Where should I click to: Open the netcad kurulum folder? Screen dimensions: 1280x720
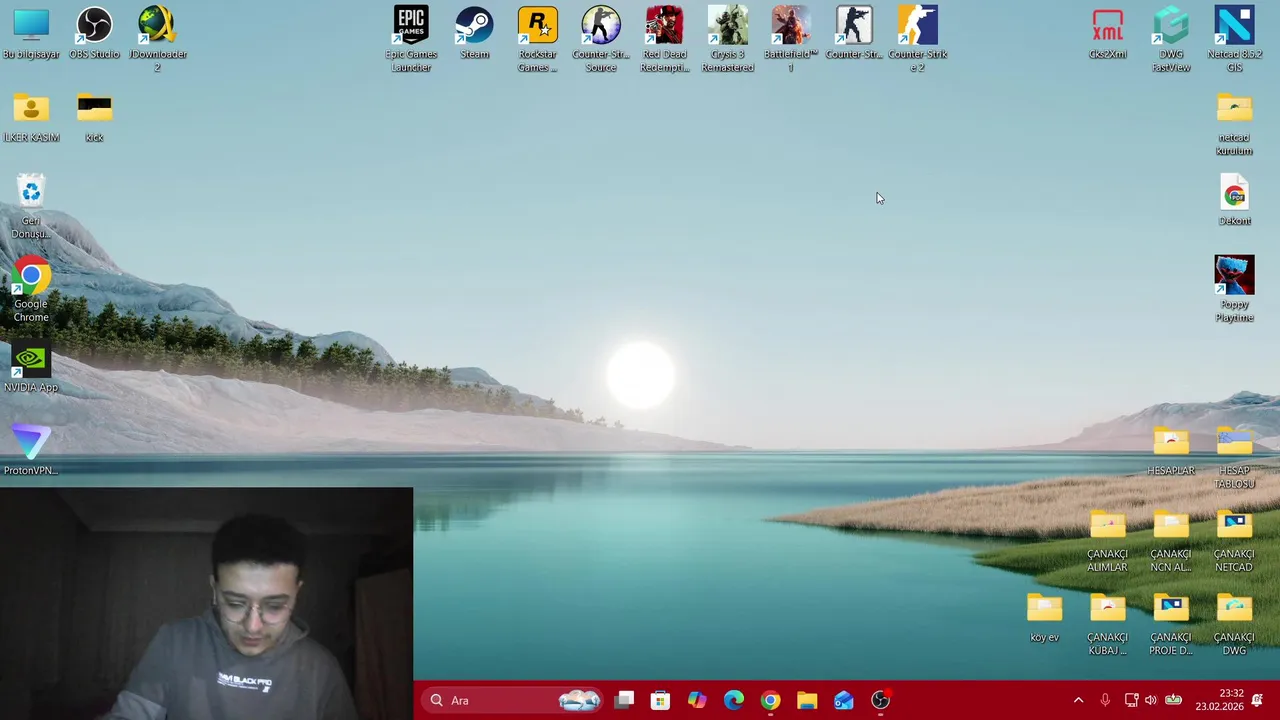click(1234, 124)
